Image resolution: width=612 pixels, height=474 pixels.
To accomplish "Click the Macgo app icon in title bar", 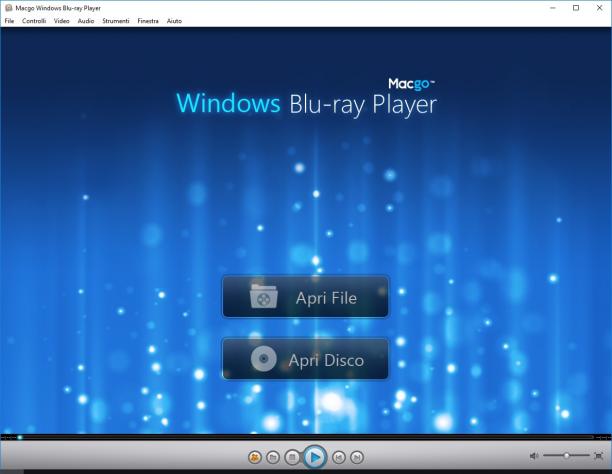I will click(x=9, y=8).
